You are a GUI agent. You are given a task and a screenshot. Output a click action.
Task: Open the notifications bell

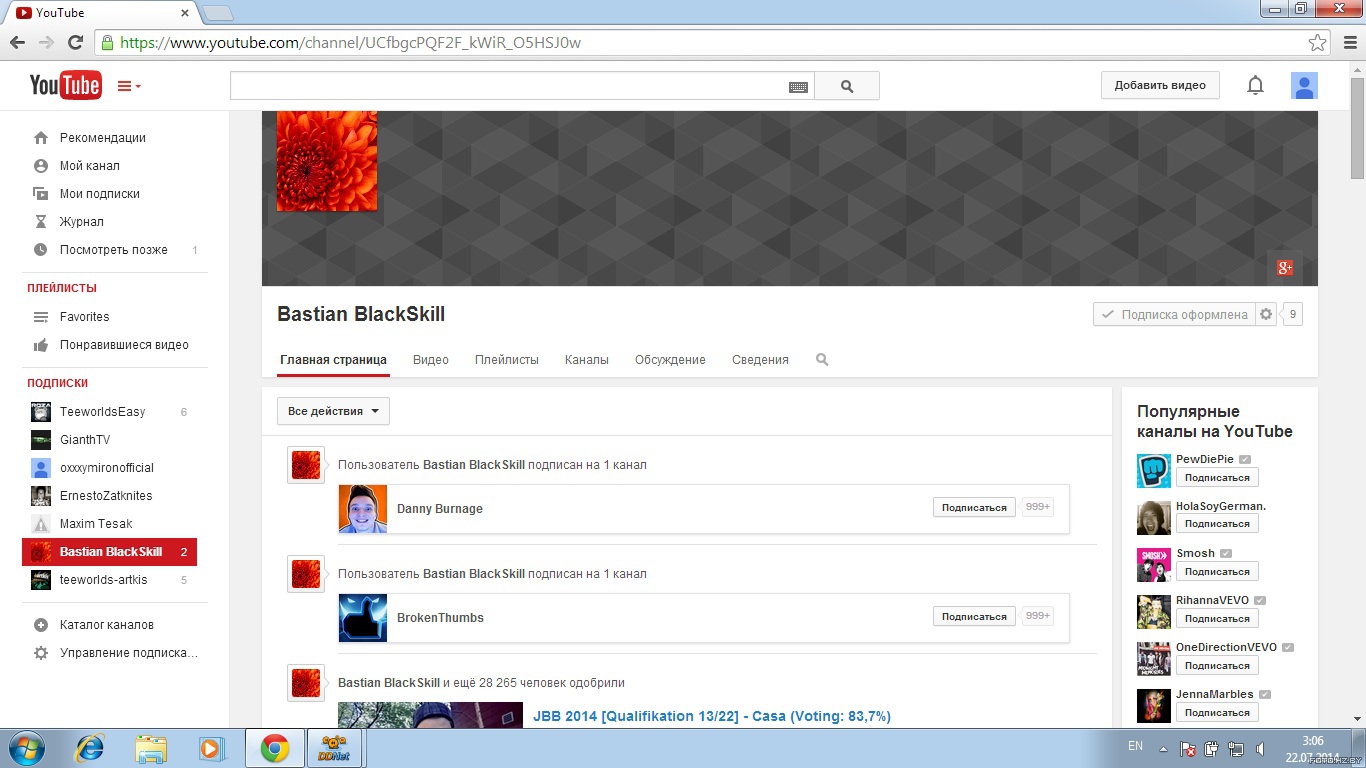click(1255, 86)
